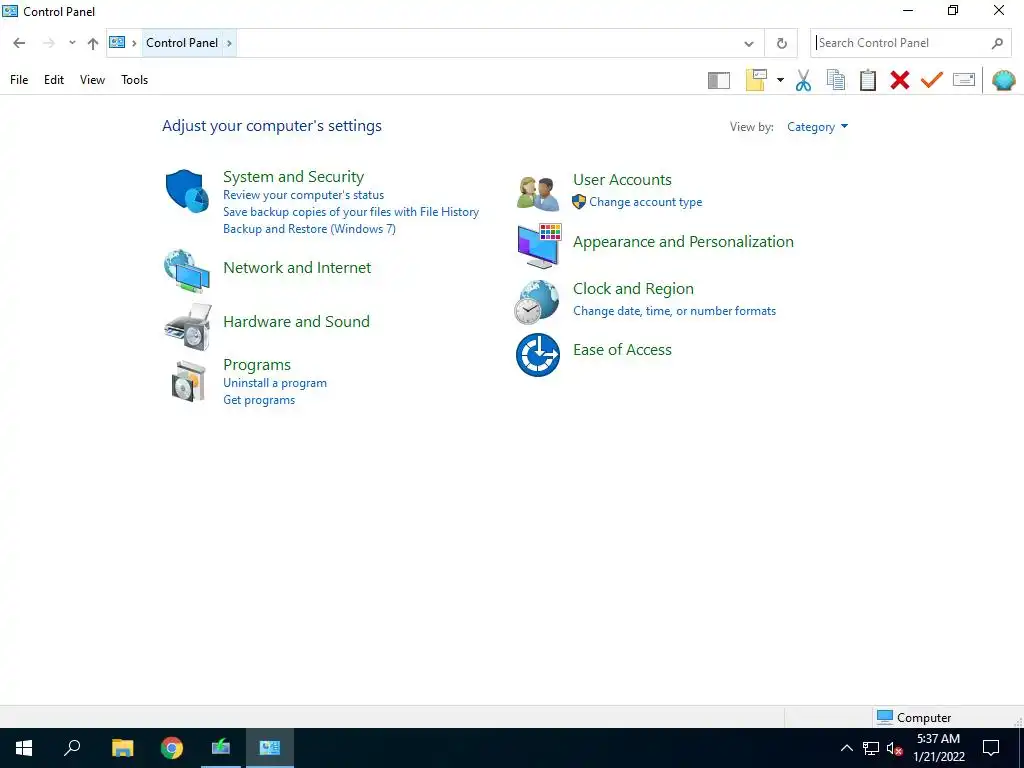Click the forward navigation arrow

pyautogui.click(x=48, y=43)
